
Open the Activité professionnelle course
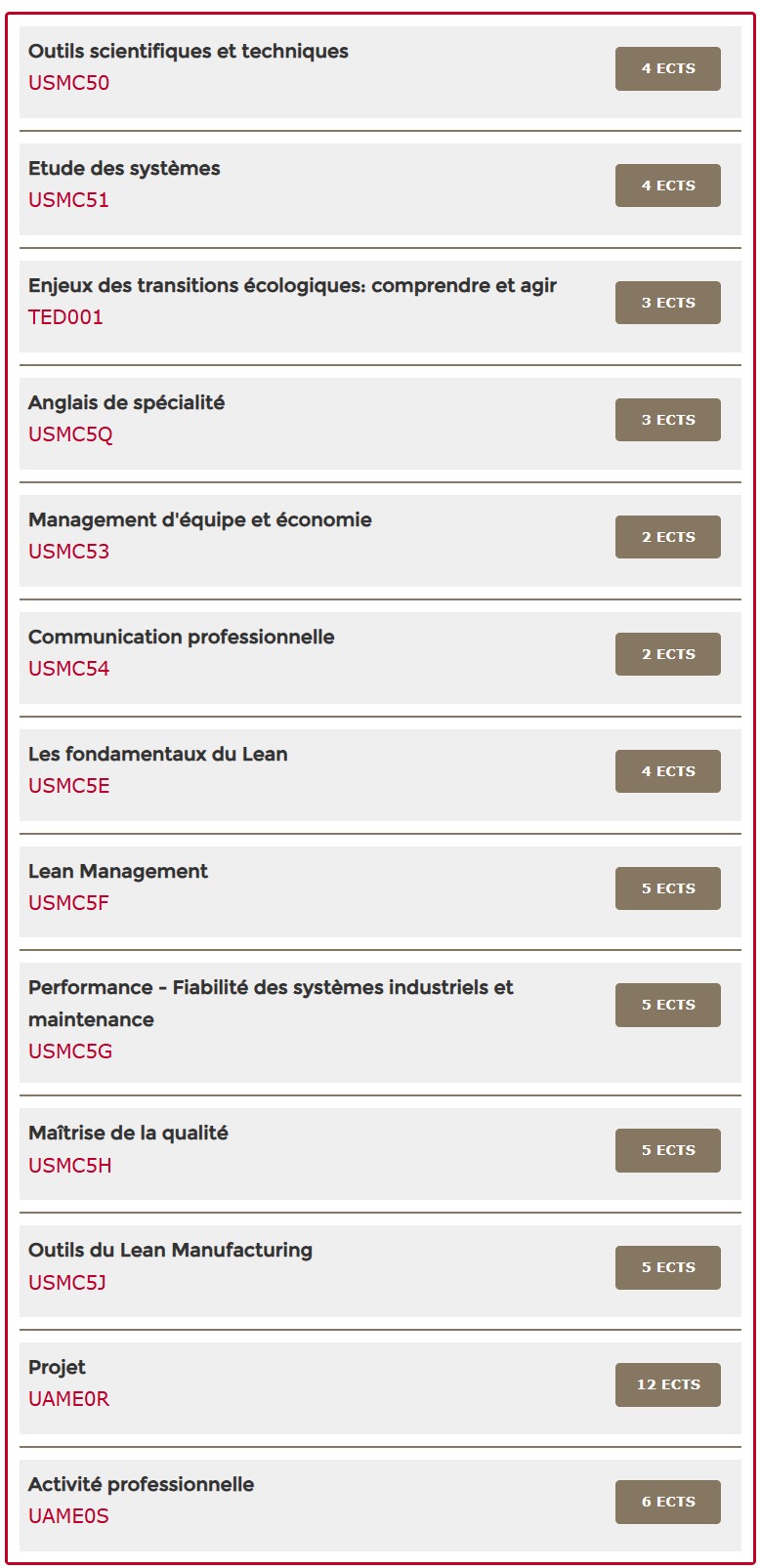[141, 1485]
